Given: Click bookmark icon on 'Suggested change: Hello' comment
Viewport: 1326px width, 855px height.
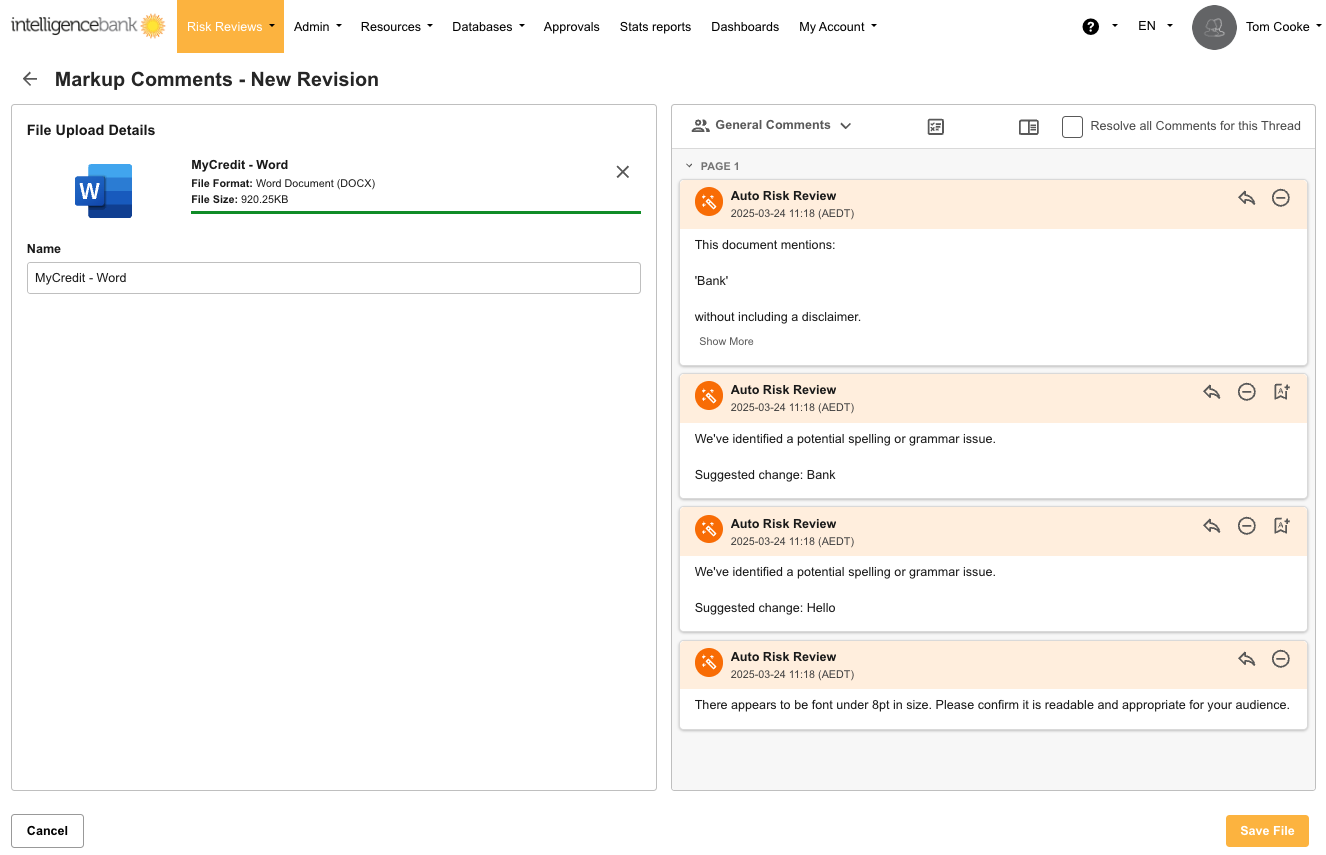Looking at the screenshot, I should [x=1281, y=526].
